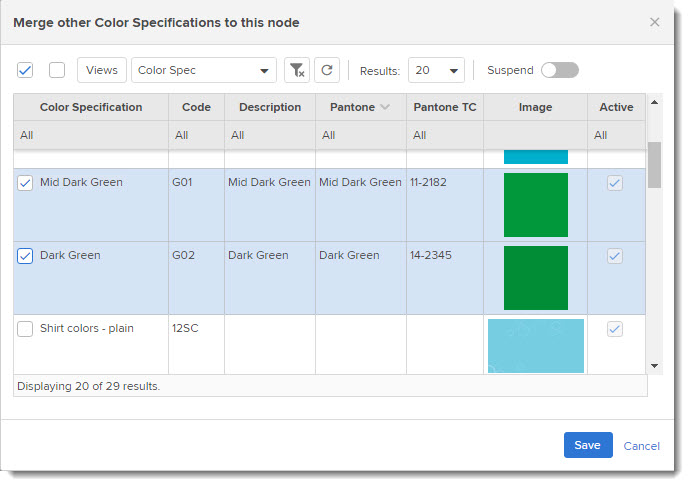689x486 pixels.
Task: Click Shirt colors - plain name
Action: click(87, 328)
